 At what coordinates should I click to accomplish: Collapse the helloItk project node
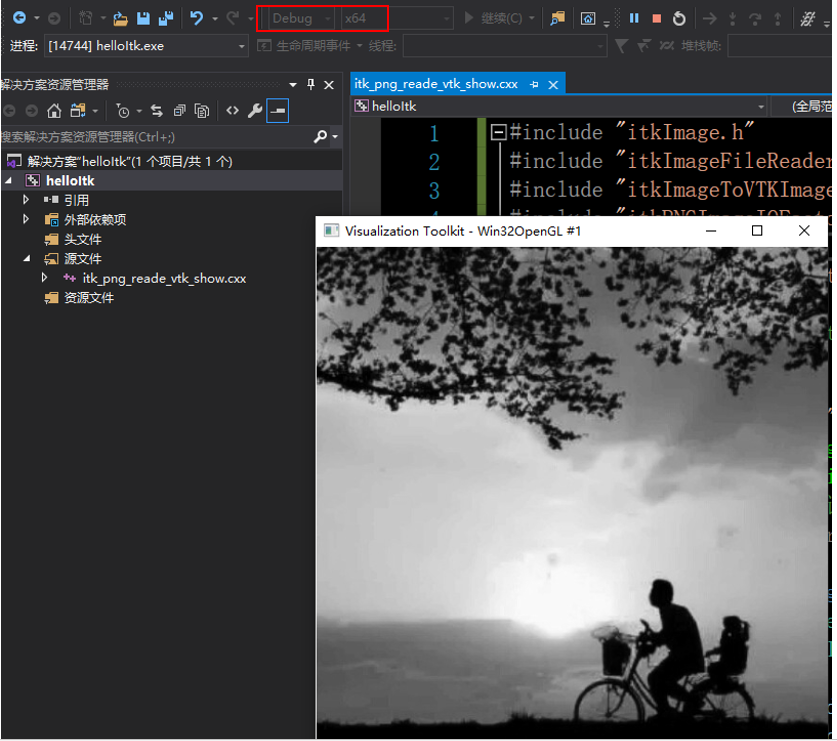point(9,181)
